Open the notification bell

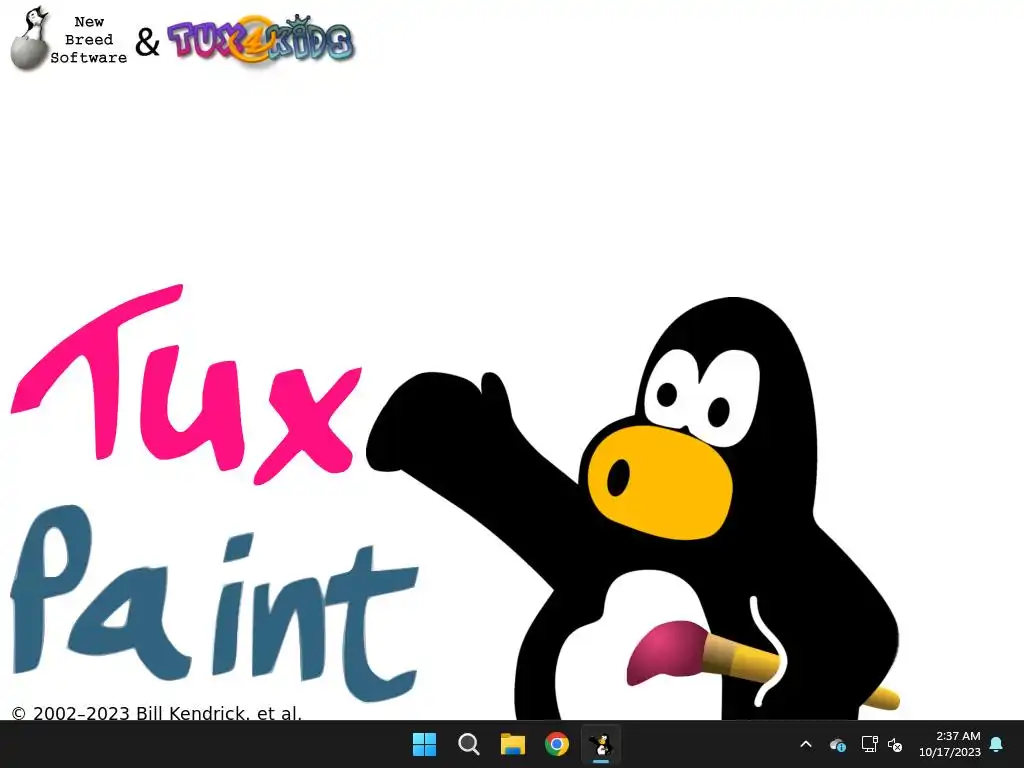996,744
